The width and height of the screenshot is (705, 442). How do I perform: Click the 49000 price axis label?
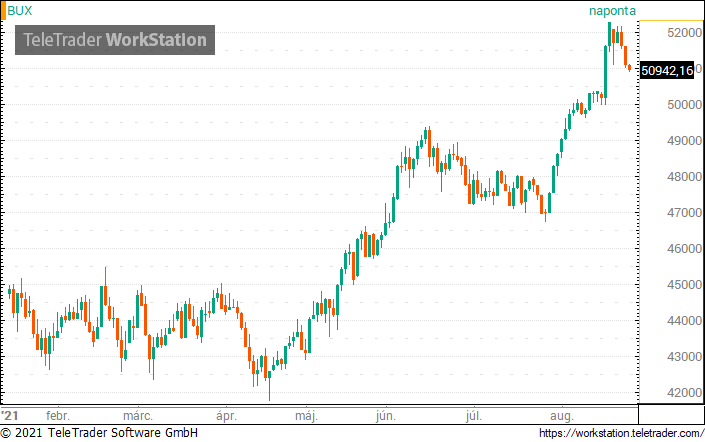point(684,141)
